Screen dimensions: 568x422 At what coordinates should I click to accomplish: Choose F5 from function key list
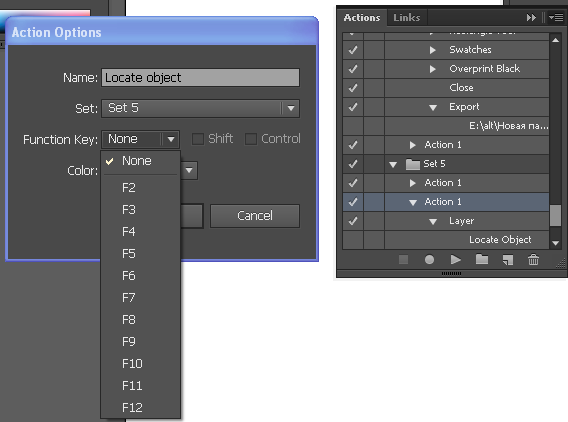129,254
